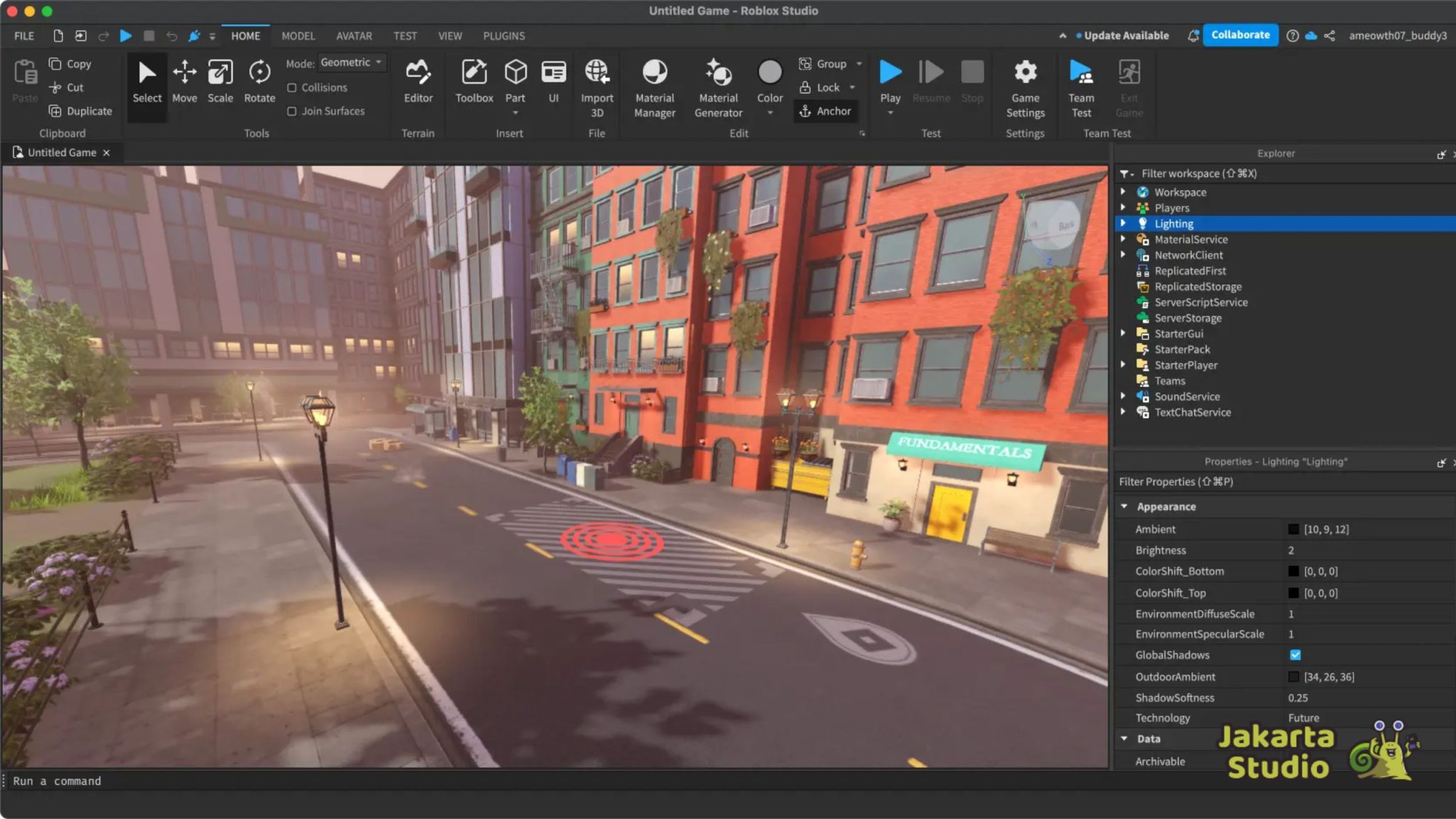Open the Mode Geometric dropdown
This screenshot has width=1456, height=819.
tap(351, 62)
